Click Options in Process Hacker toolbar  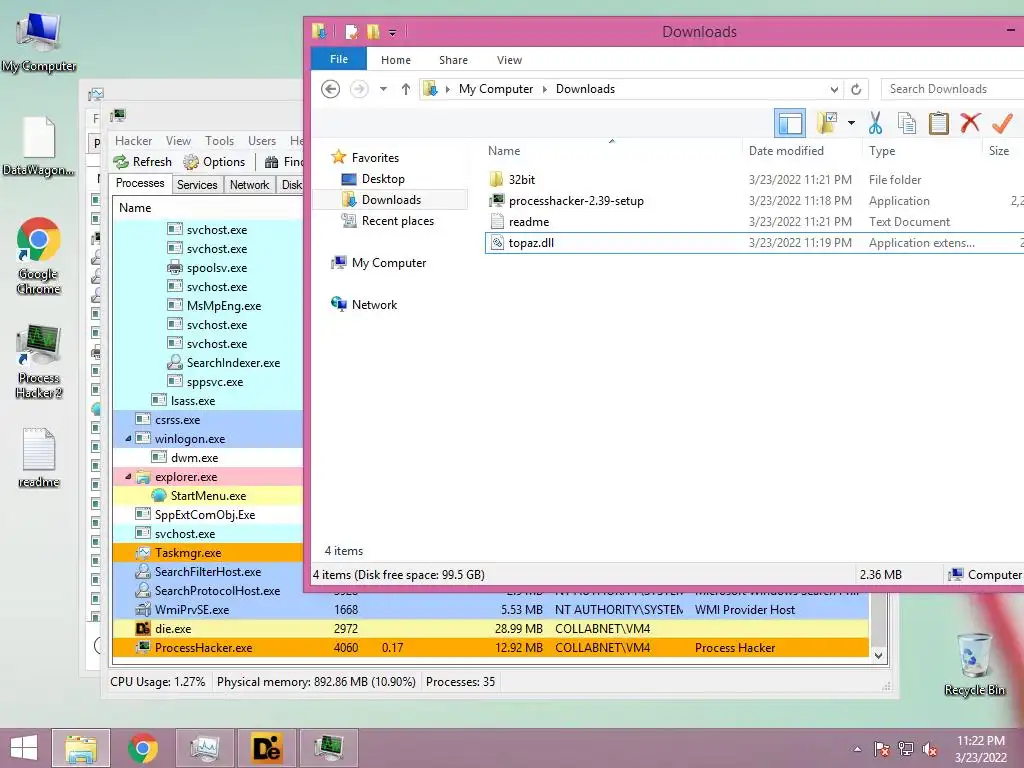click(x=214, y=162)
